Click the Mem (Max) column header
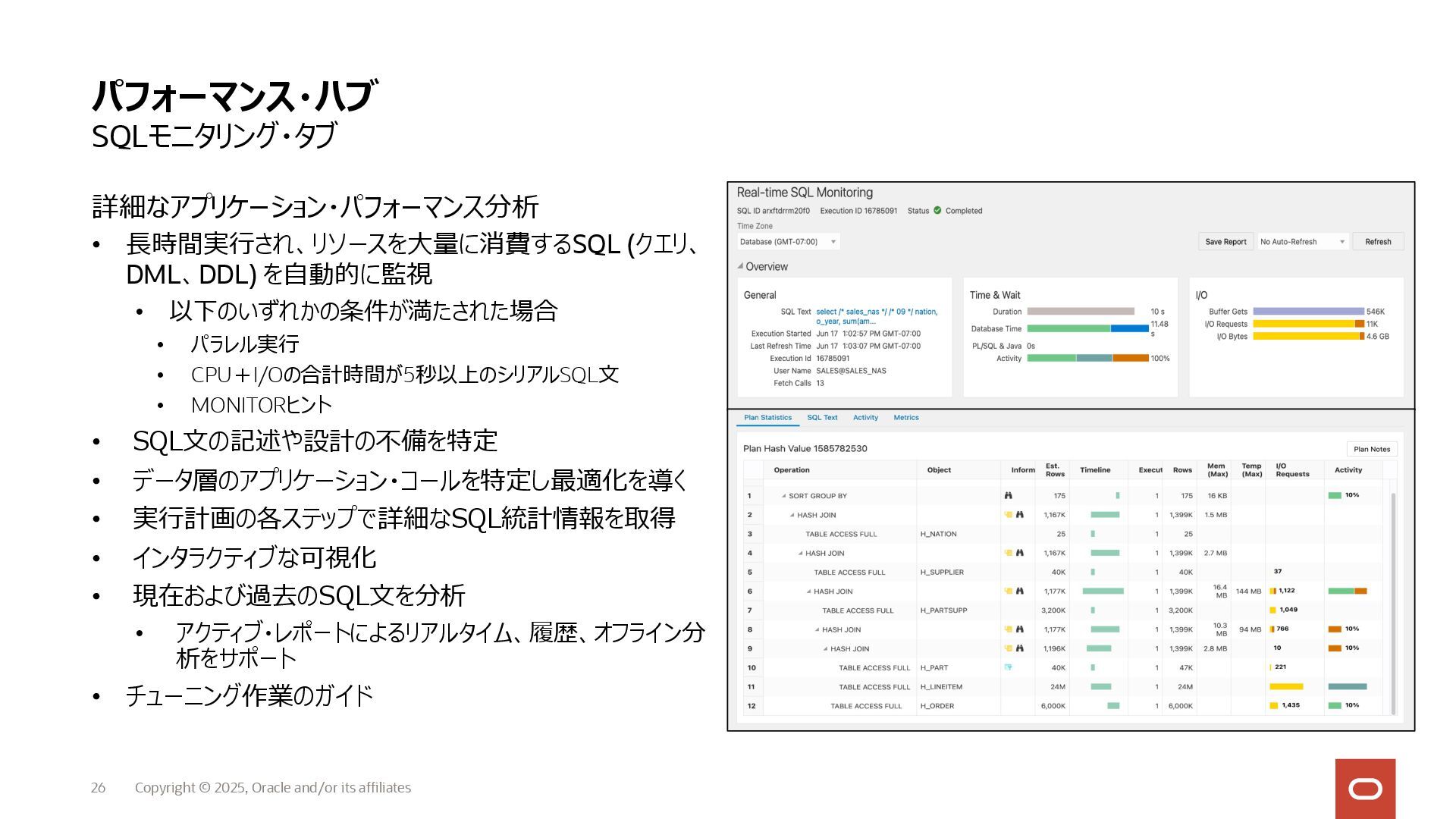 pos(1217,470)
